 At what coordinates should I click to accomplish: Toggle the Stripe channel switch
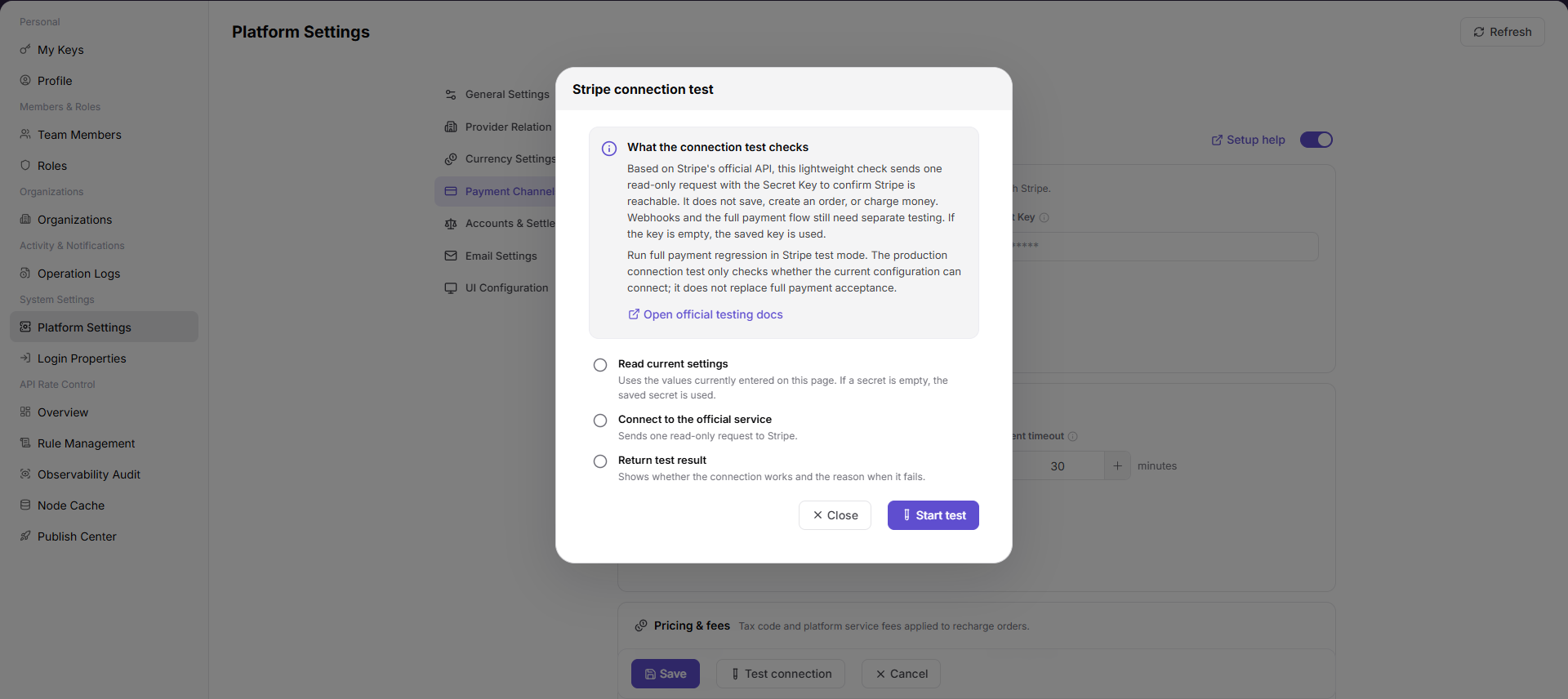point(1316,140)
